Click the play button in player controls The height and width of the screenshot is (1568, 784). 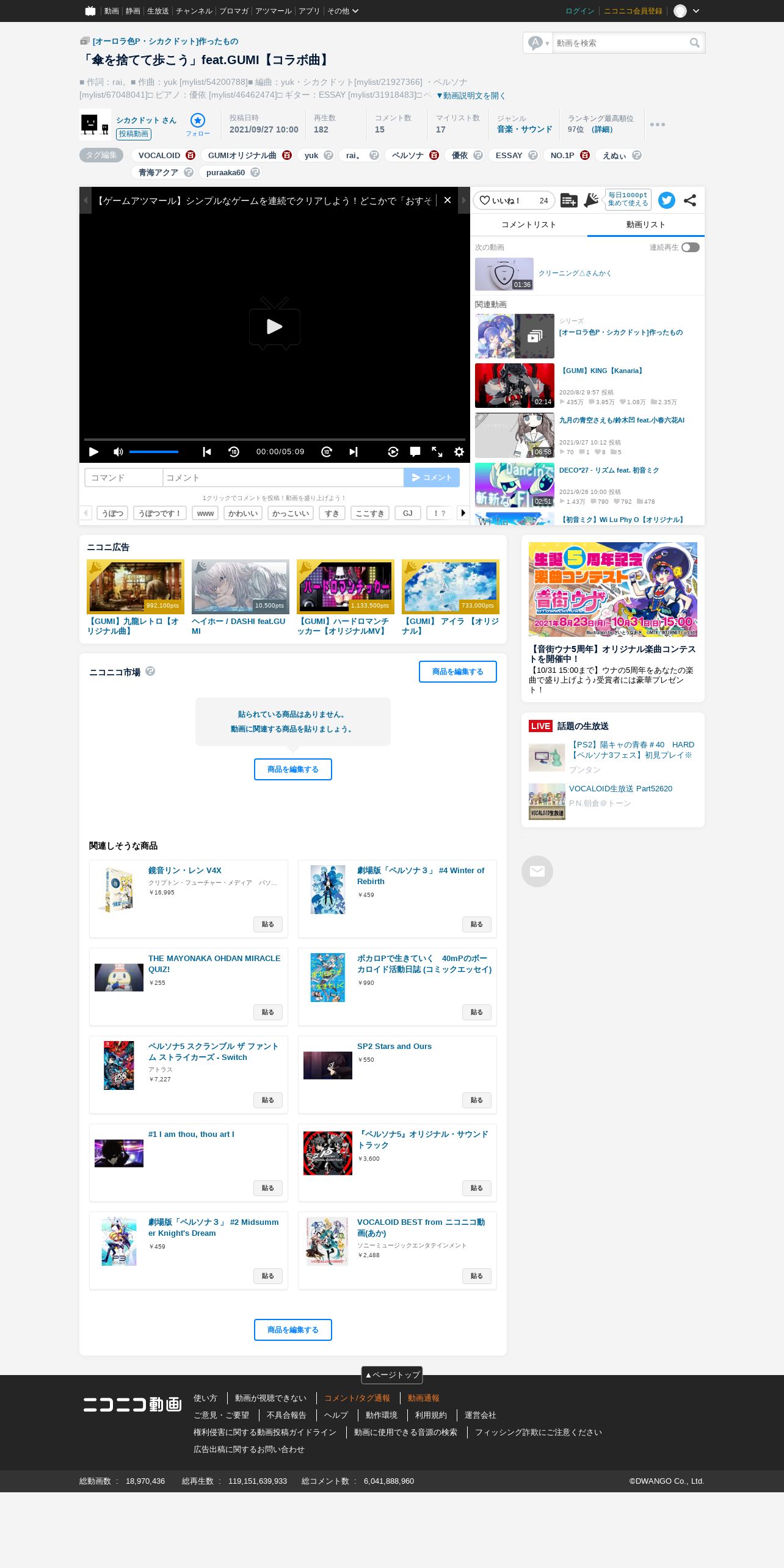point(93,452)
